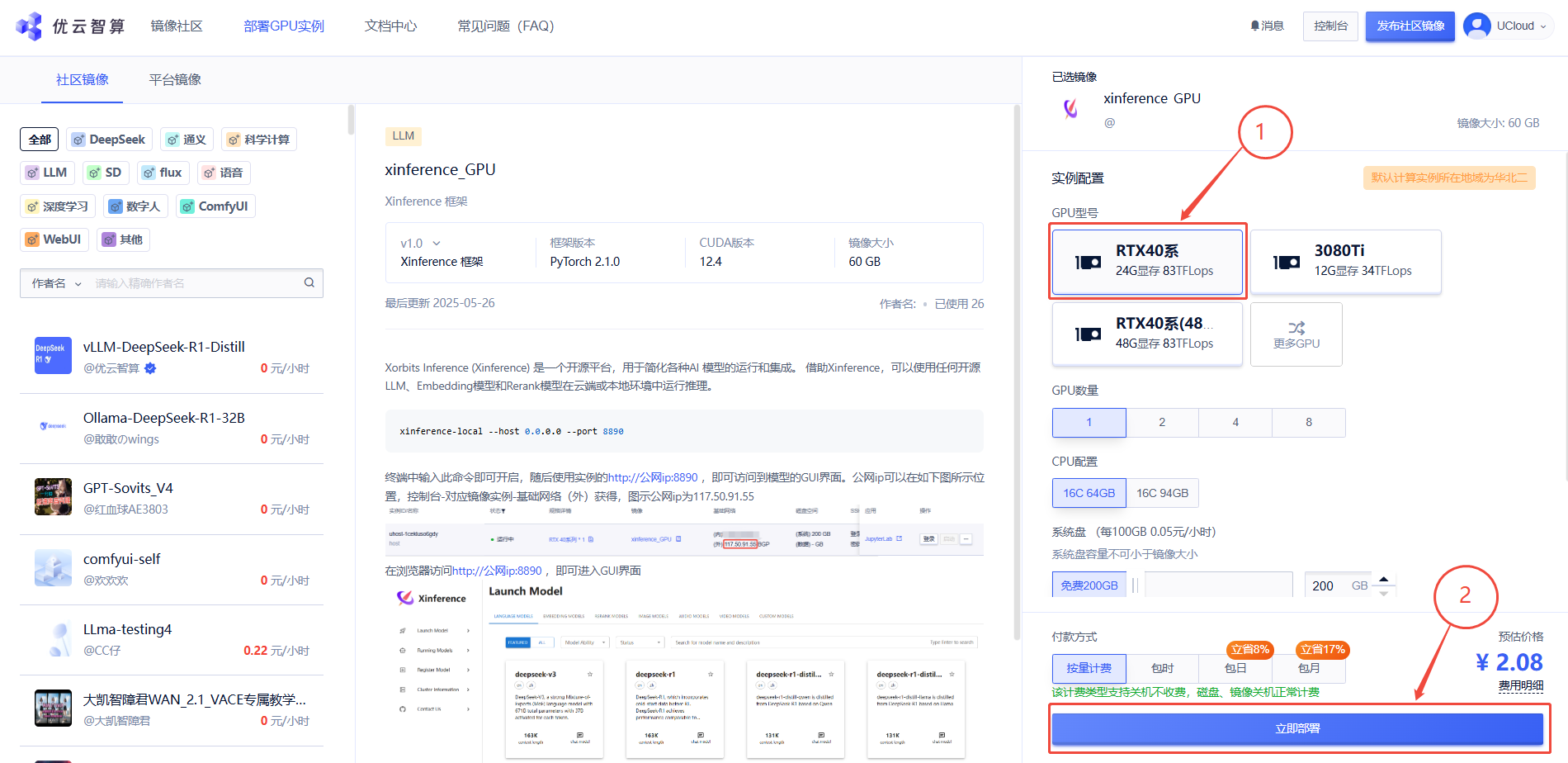Click the UCloud user avatar
This screenshot has width=1568, height=763.
click(x=1476, y=26)
